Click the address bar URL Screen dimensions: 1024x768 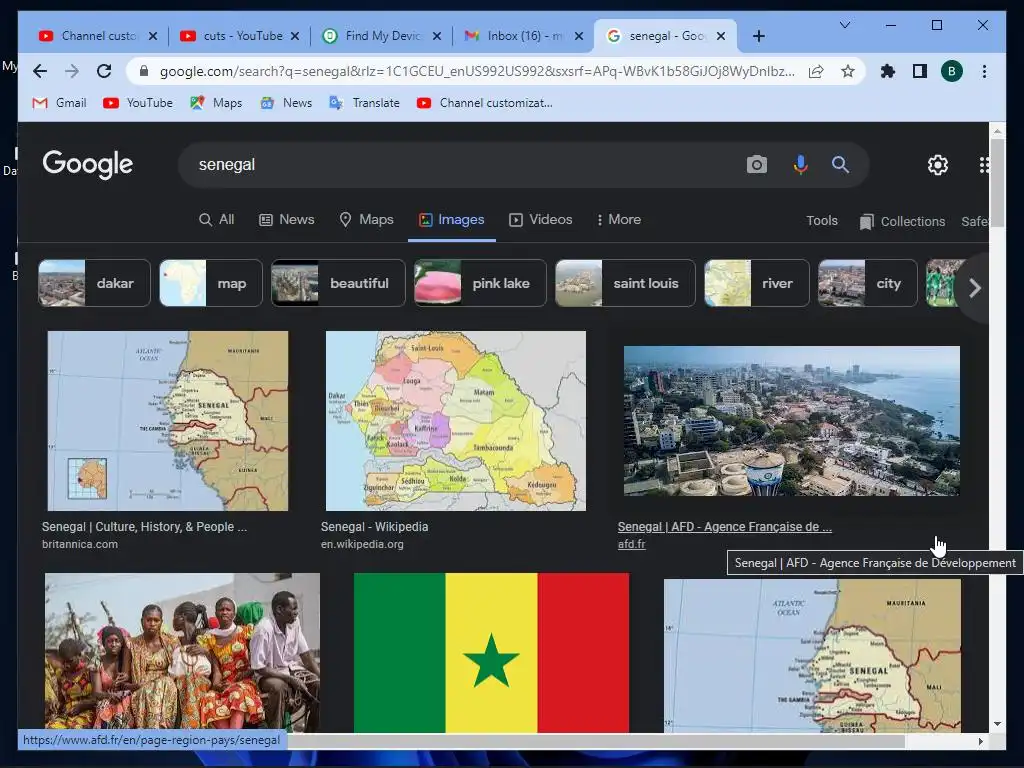(x=477, y=71)
